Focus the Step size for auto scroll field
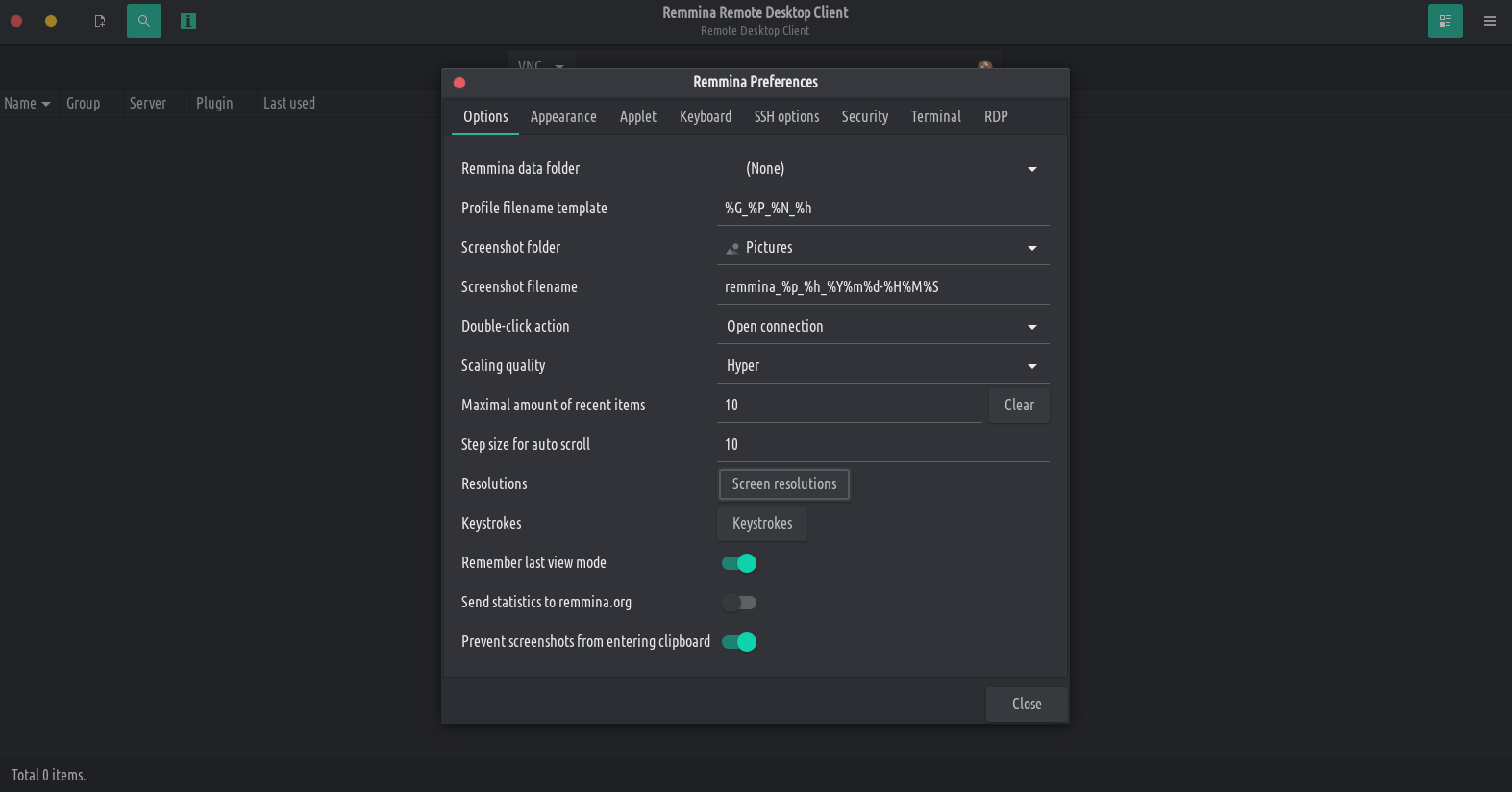This screenshot has height=792, width=1512. pos(883,445)
